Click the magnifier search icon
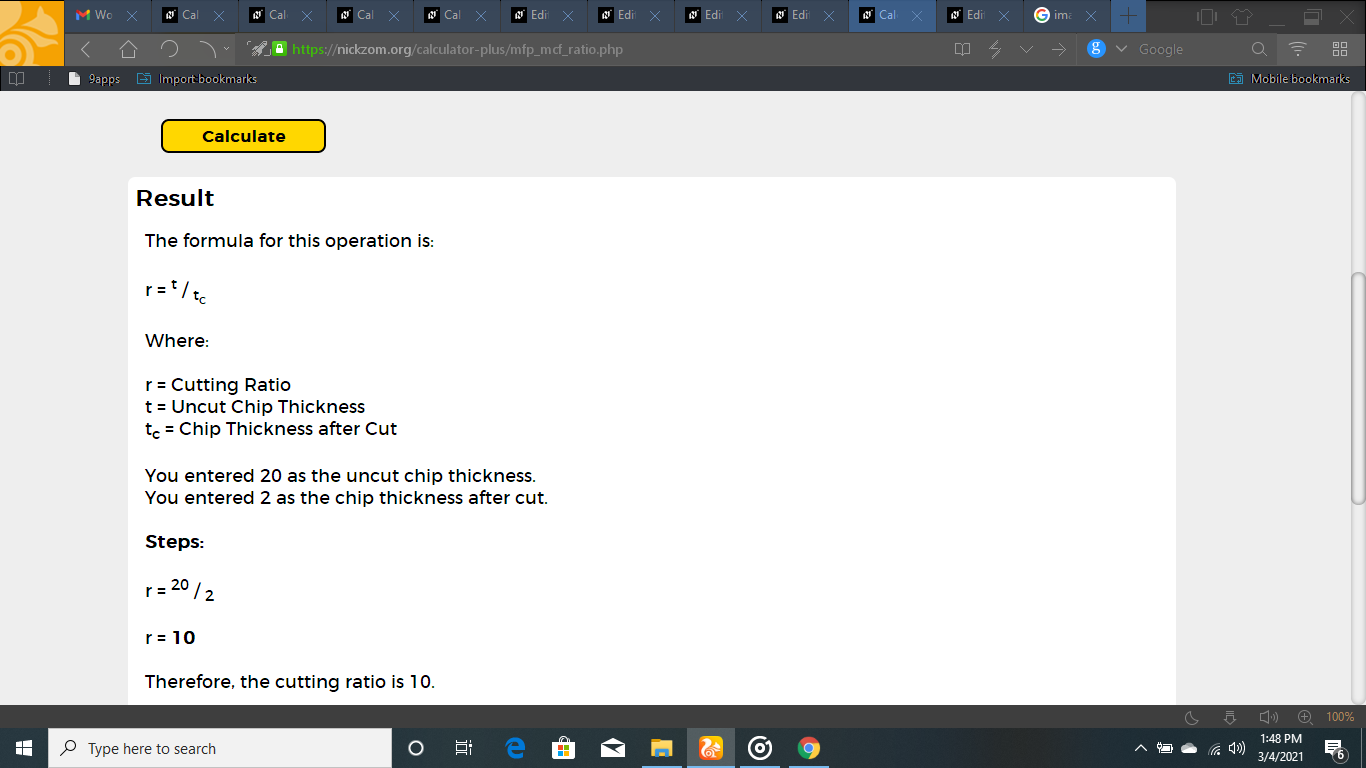Viewport: 1366px width, 768px height. (x=1259, y=49)
